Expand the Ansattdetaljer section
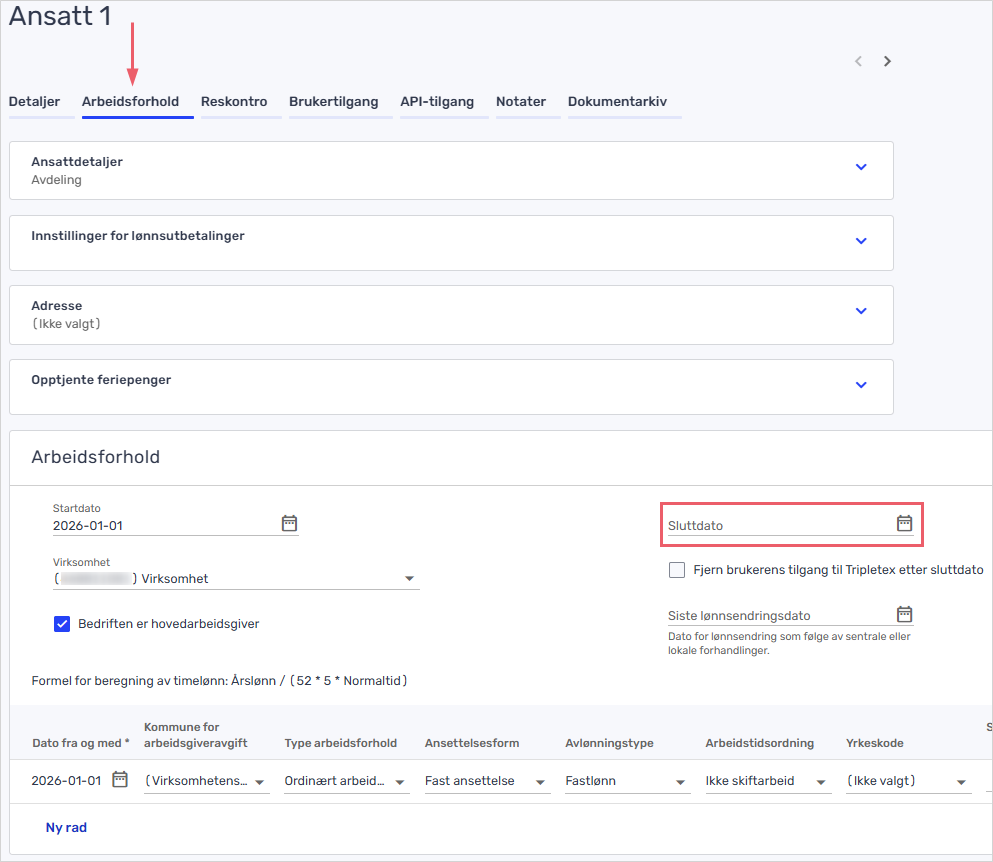The width and height of the screenshot is (993, 862). click(861, 167)
